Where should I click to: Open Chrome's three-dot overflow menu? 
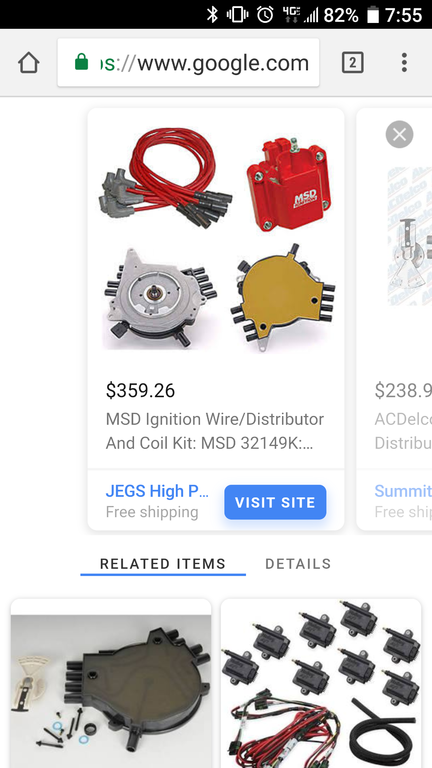[x=404, y=63]
